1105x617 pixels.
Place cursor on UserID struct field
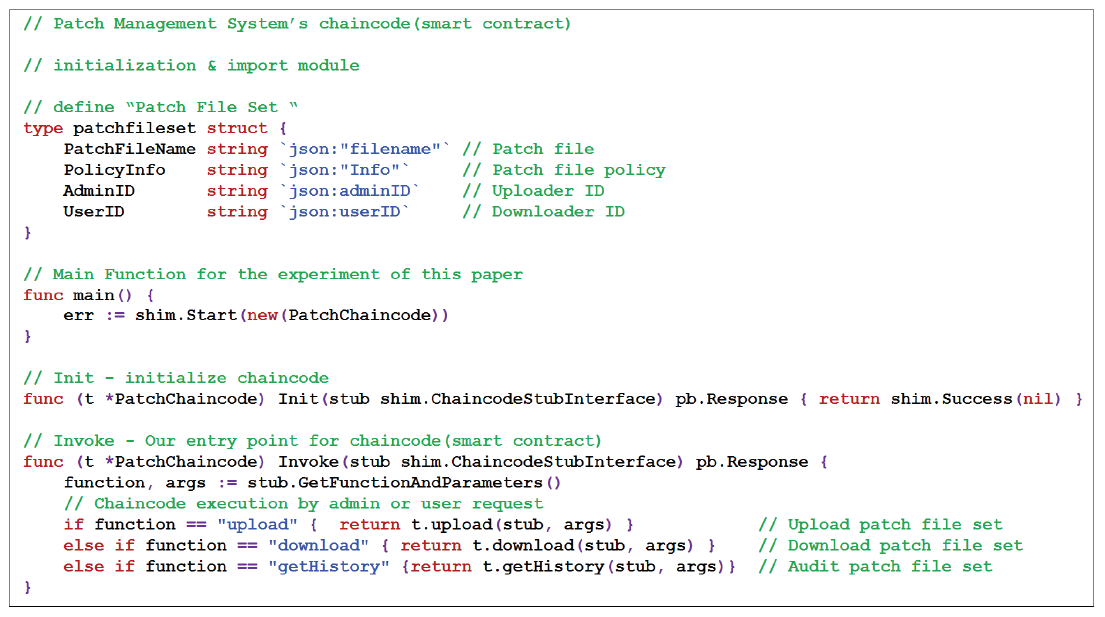pos(94,212)
